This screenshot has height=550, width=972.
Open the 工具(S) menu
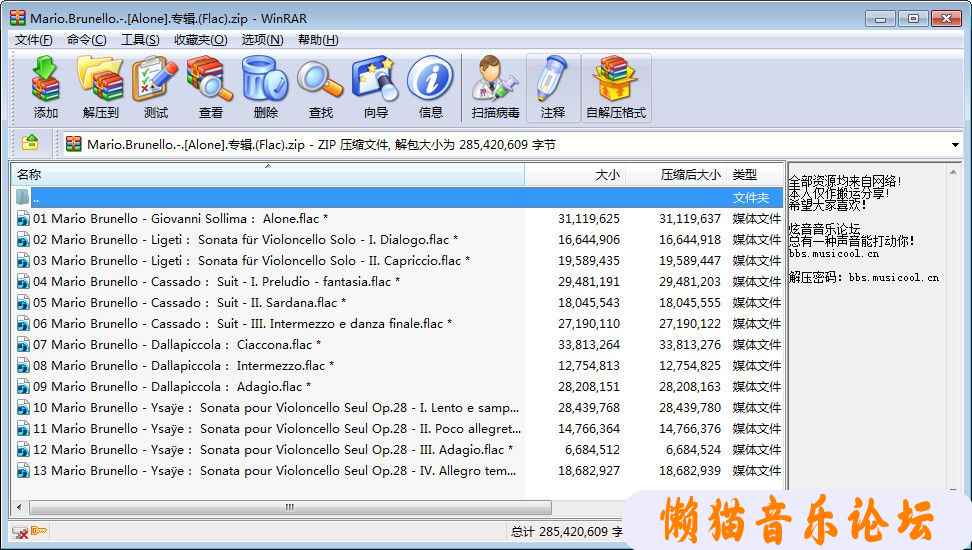(x=140, y=40)
